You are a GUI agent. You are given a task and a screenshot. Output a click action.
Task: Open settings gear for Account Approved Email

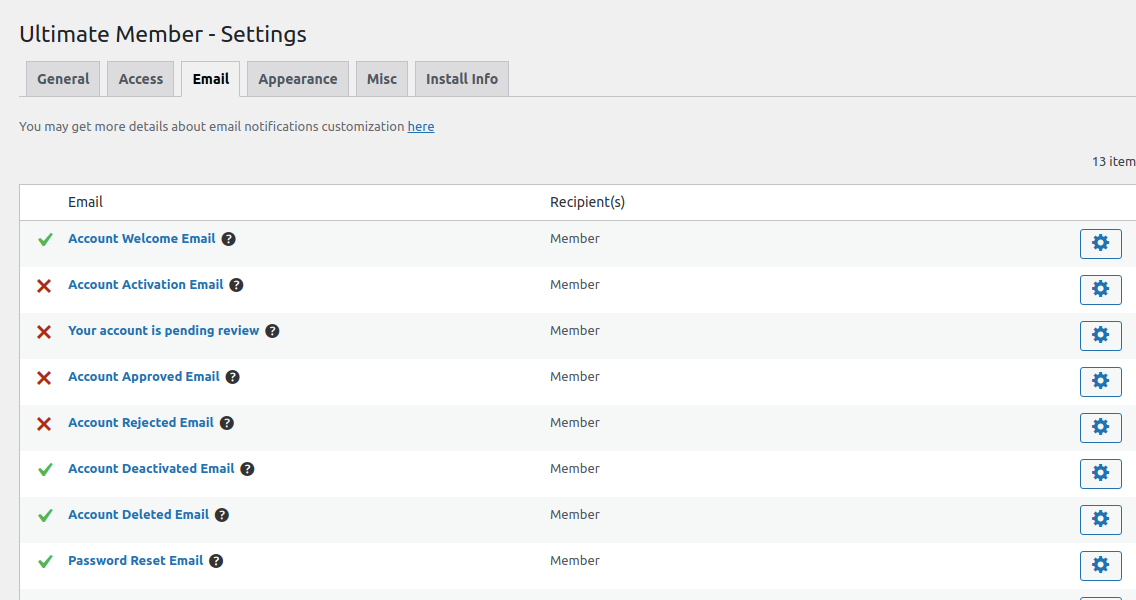[1100, 382]
